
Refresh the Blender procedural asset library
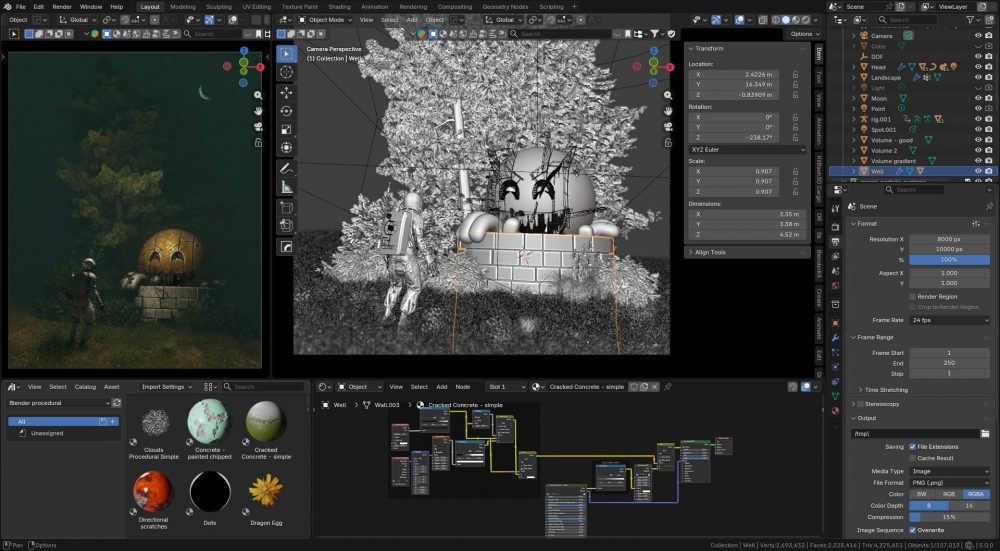click(117, 403)
